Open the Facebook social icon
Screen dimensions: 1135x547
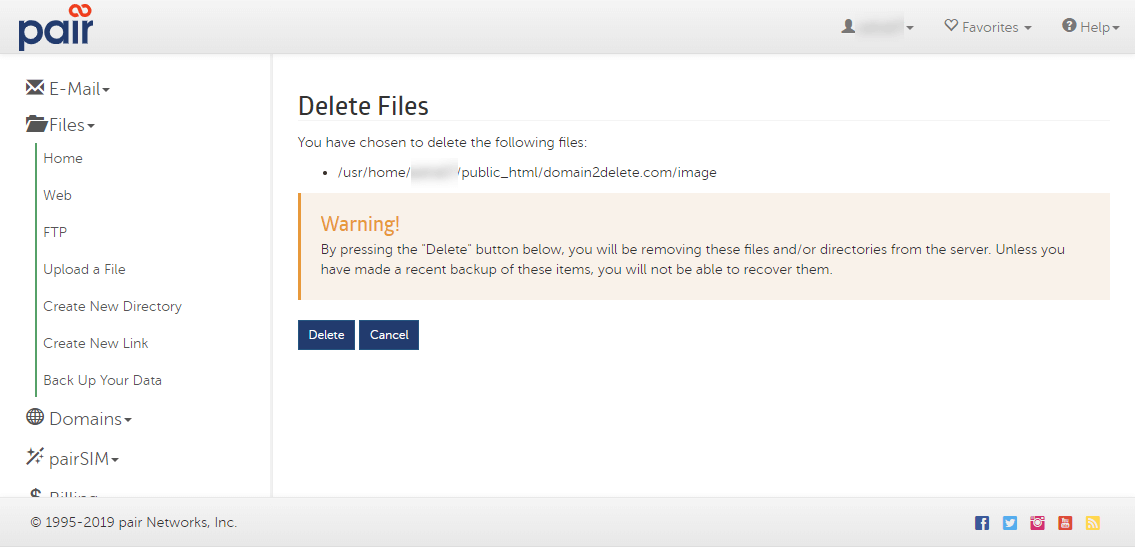[982, 523]
